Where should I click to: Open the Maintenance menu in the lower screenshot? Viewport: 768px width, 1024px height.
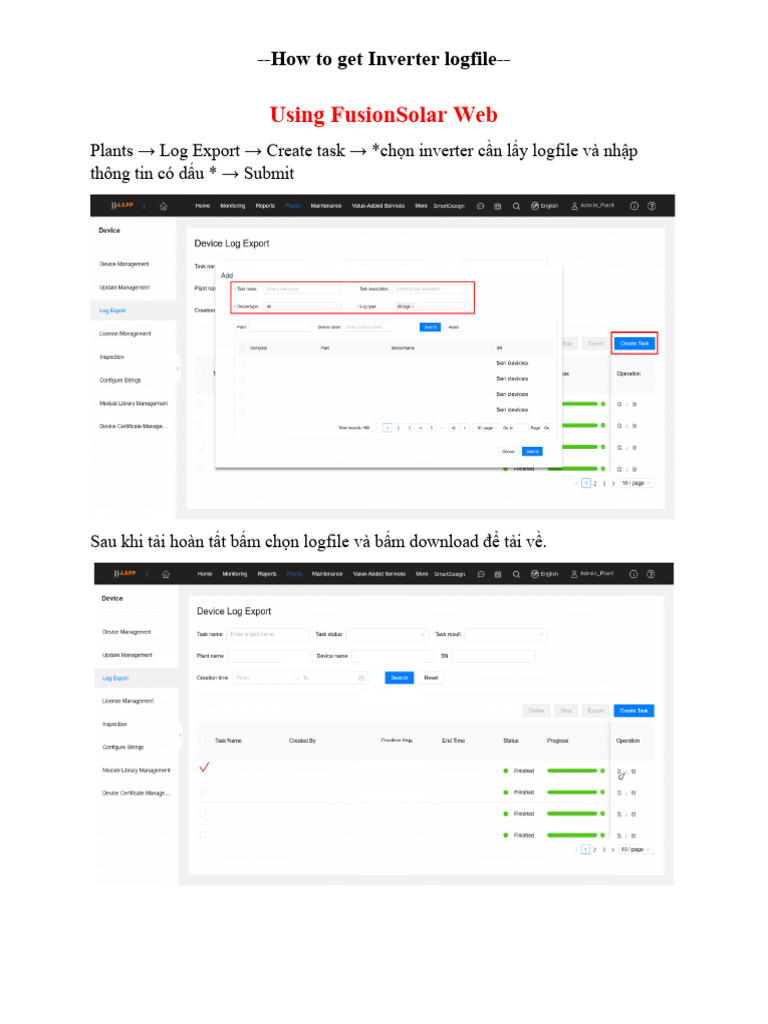point(327,574)
